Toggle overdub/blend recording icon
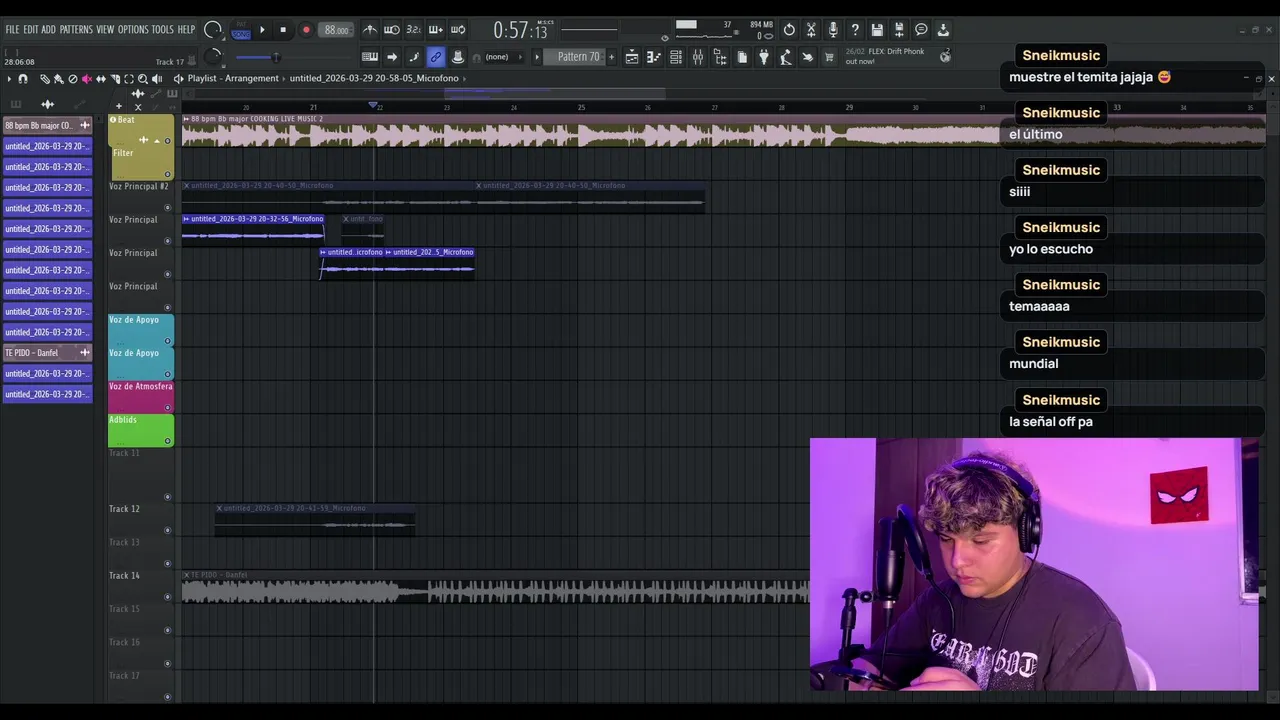This screenshot has width=1280, height=720. coord(436,30)
